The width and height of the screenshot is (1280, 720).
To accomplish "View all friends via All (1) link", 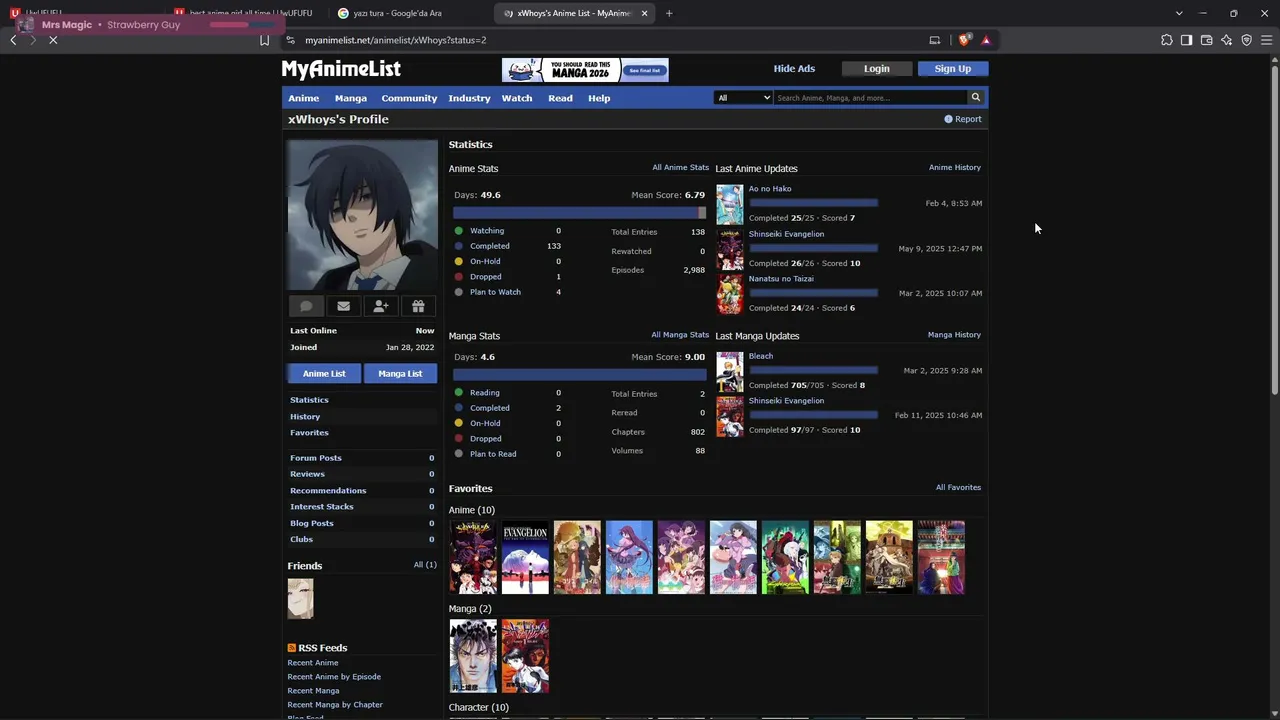I will click(x=425, y=565).
